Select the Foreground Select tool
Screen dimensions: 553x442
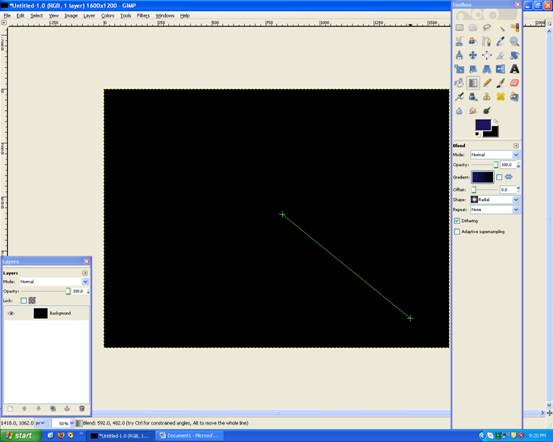tap(473, 41)
